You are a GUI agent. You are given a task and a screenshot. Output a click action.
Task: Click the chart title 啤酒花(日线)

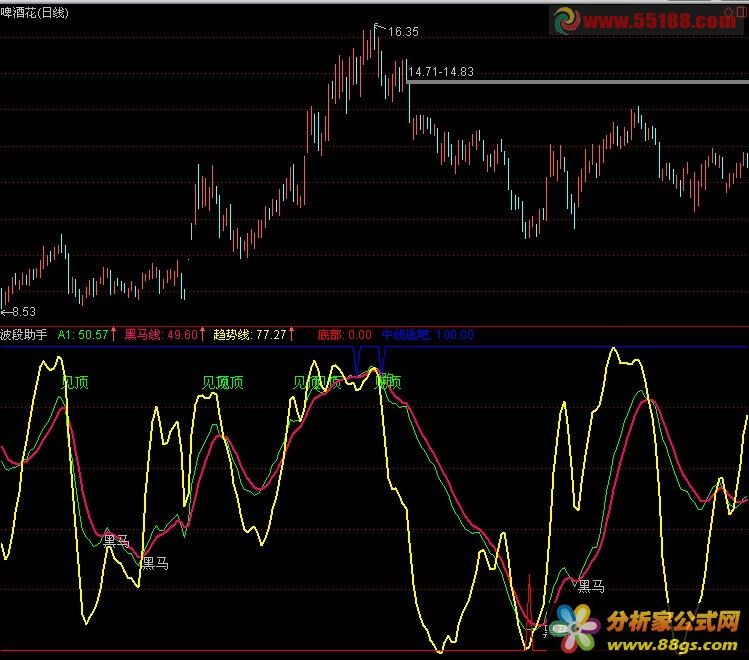(34, 12)
